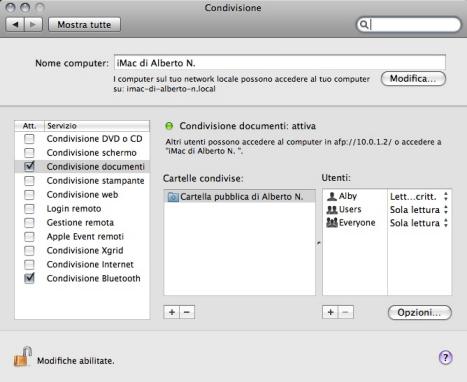467x382 pixels.
Task: Toggle the Condivisione Internet checkbox
Action: coord(29,265)
